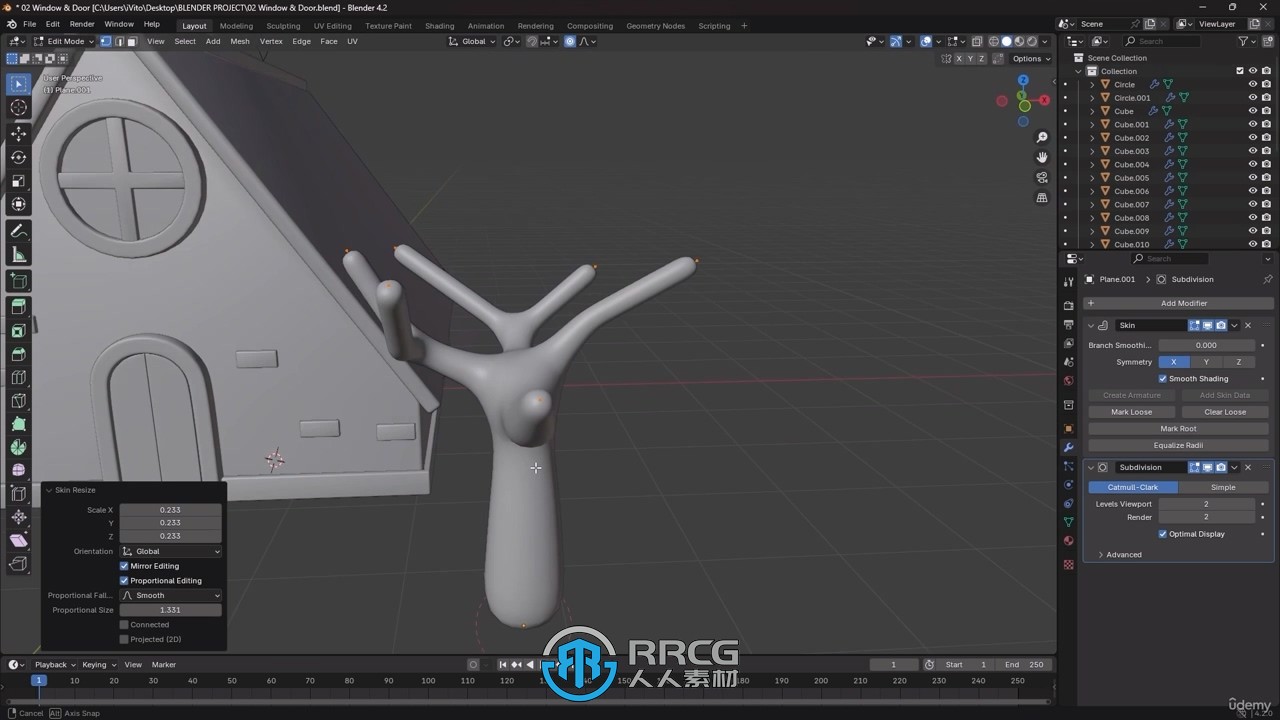This screenshot has height=720, width=1280.
Task: Select the Poly Build tool
Action: [18, 424]
